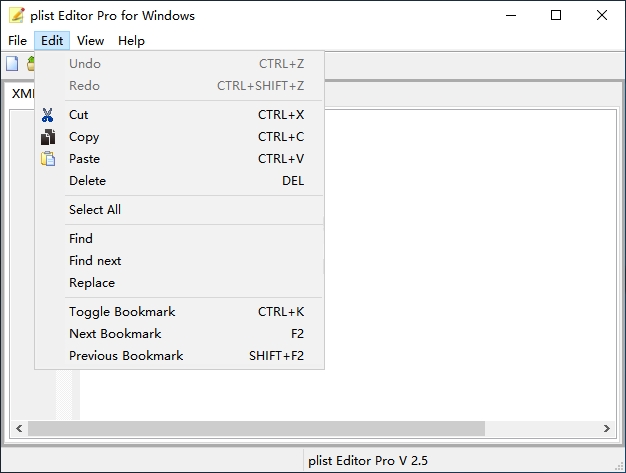This screenshot has height=473, width=626.
Task: Open the Replace command
Action: tap(179, 283)
